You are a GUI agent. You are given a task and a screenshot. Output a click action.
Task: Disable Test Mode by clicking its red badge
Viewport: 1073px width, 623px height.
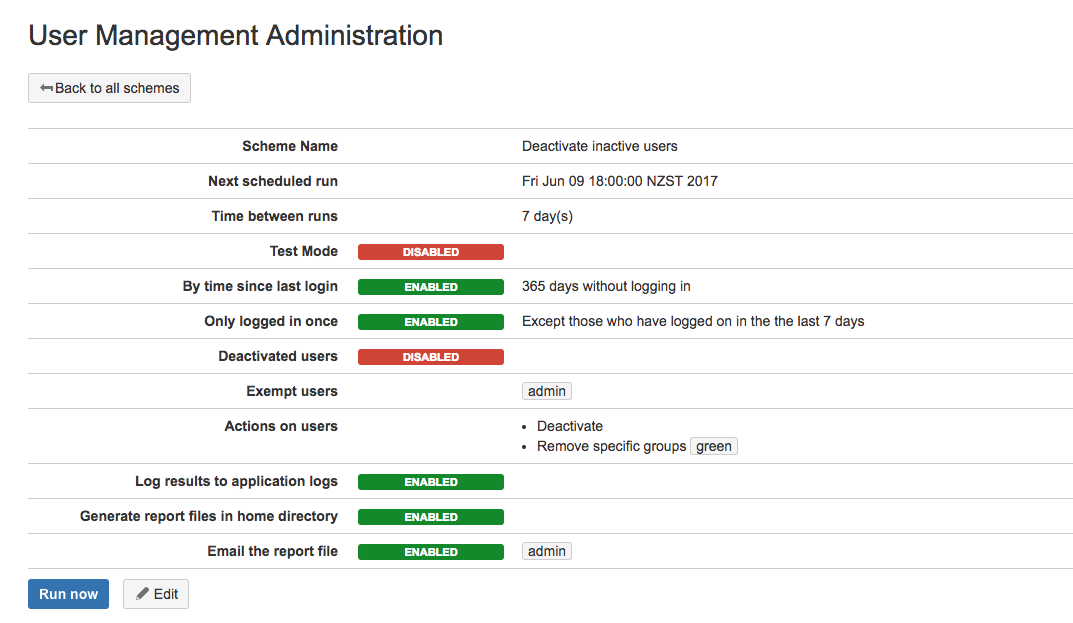[430, 251]
